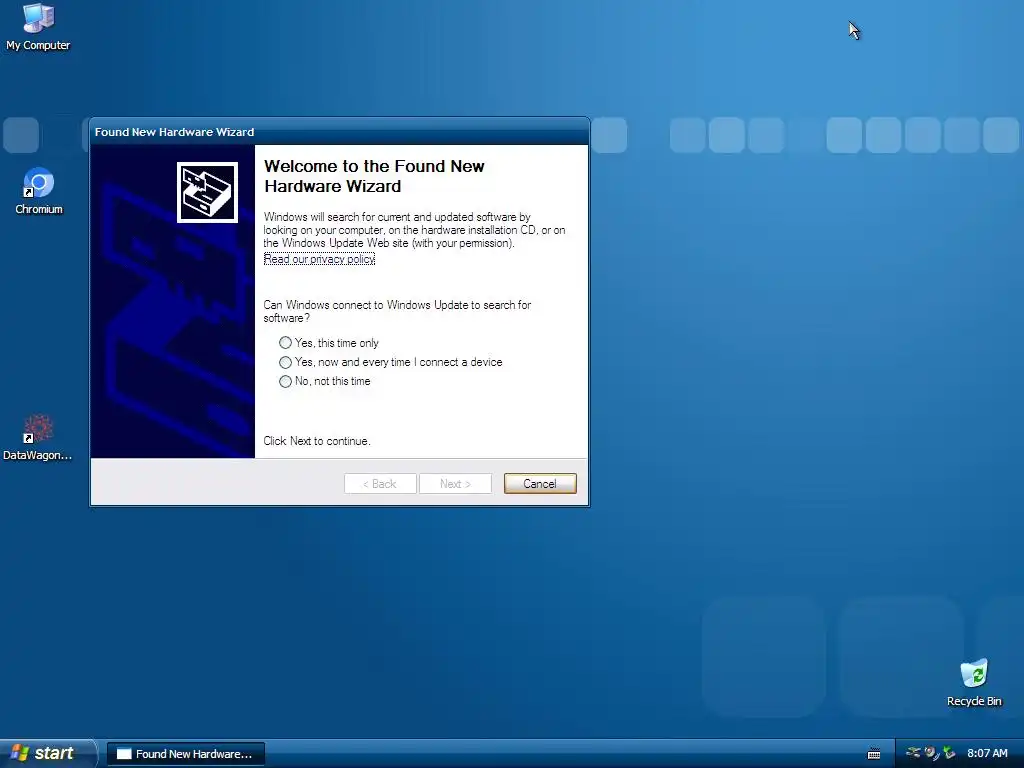Click the network connections tray icon
This screenshot has height=768, width=1024.
(913, 753)
